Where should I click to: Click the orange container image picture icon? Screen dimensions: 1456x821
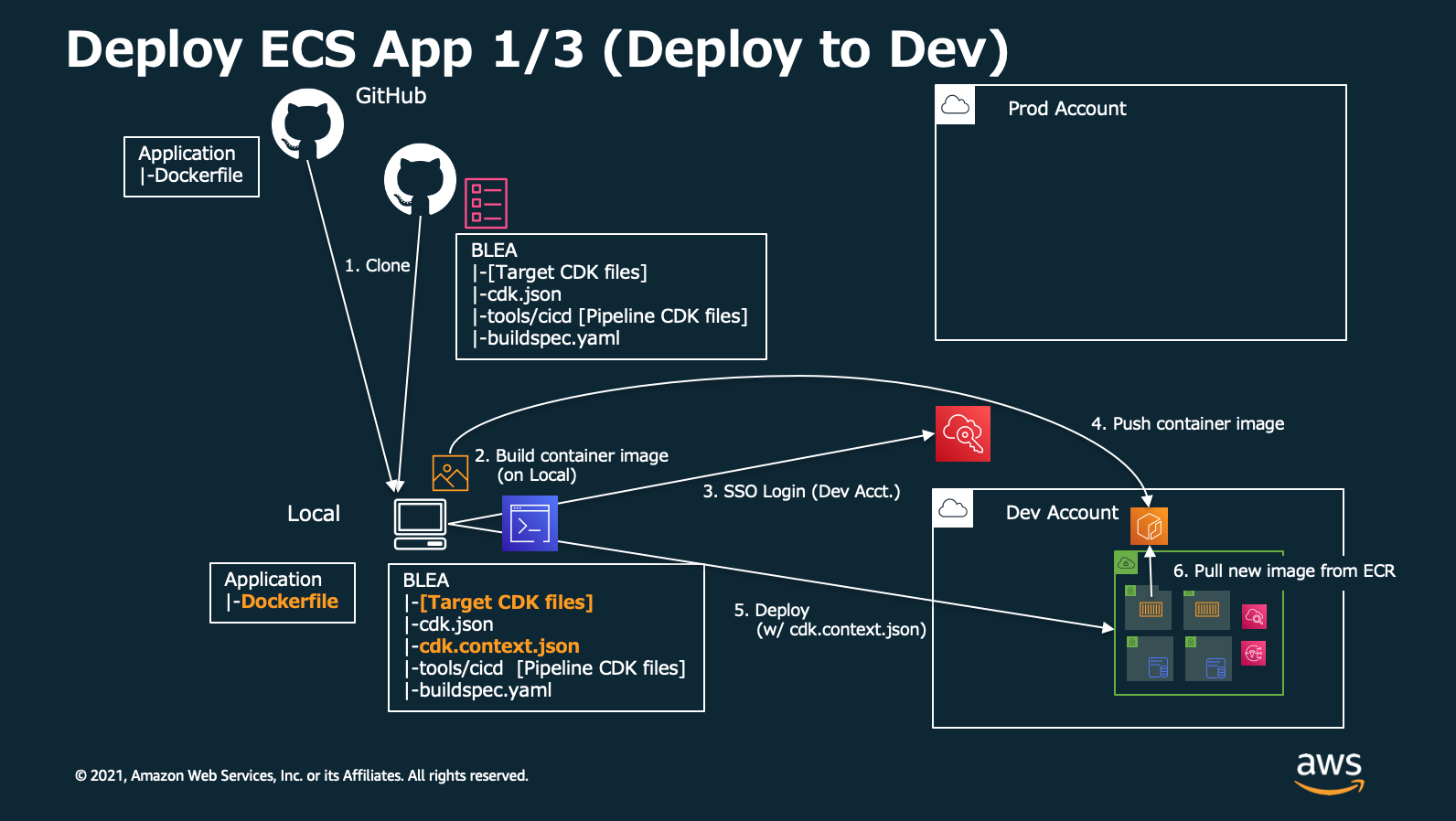tap(450, 473)
